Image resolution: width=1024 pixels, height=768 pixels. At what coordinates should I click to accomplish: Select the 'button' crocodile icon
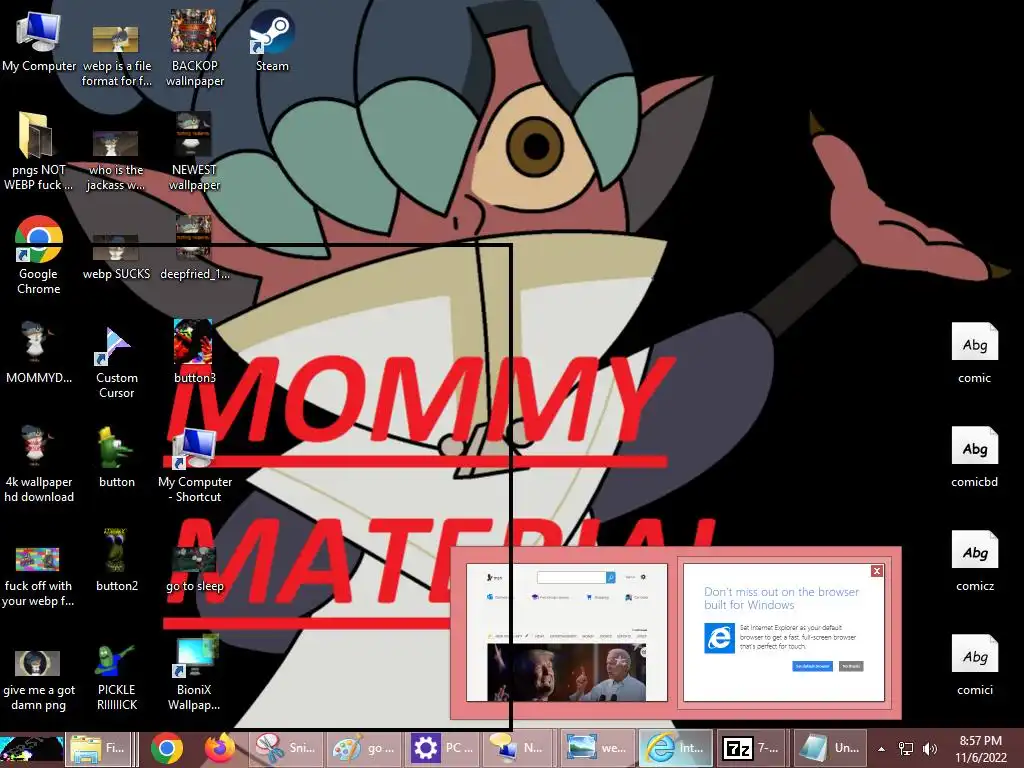pyautogui.click(x=116, y=457)
